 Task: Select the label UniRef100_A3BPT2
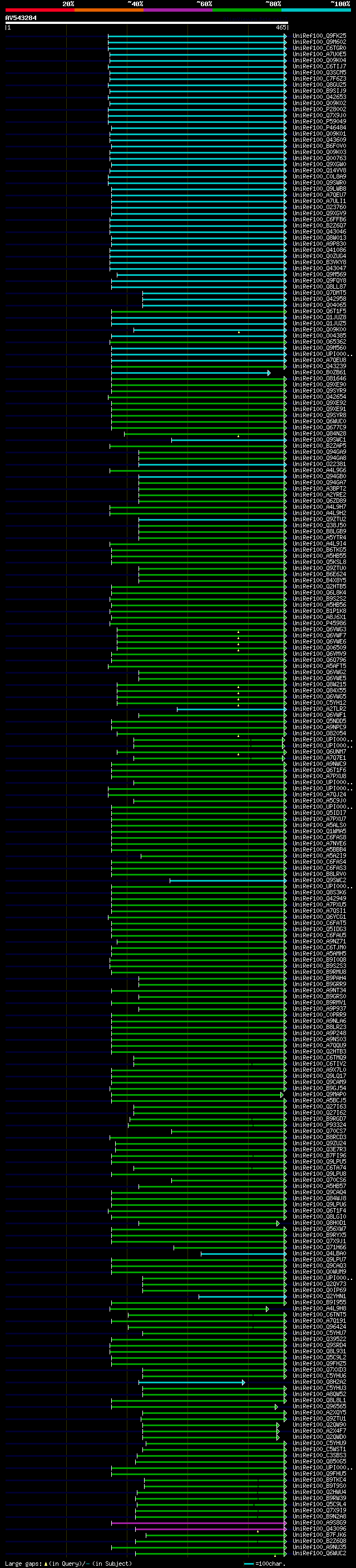[319, 489]
